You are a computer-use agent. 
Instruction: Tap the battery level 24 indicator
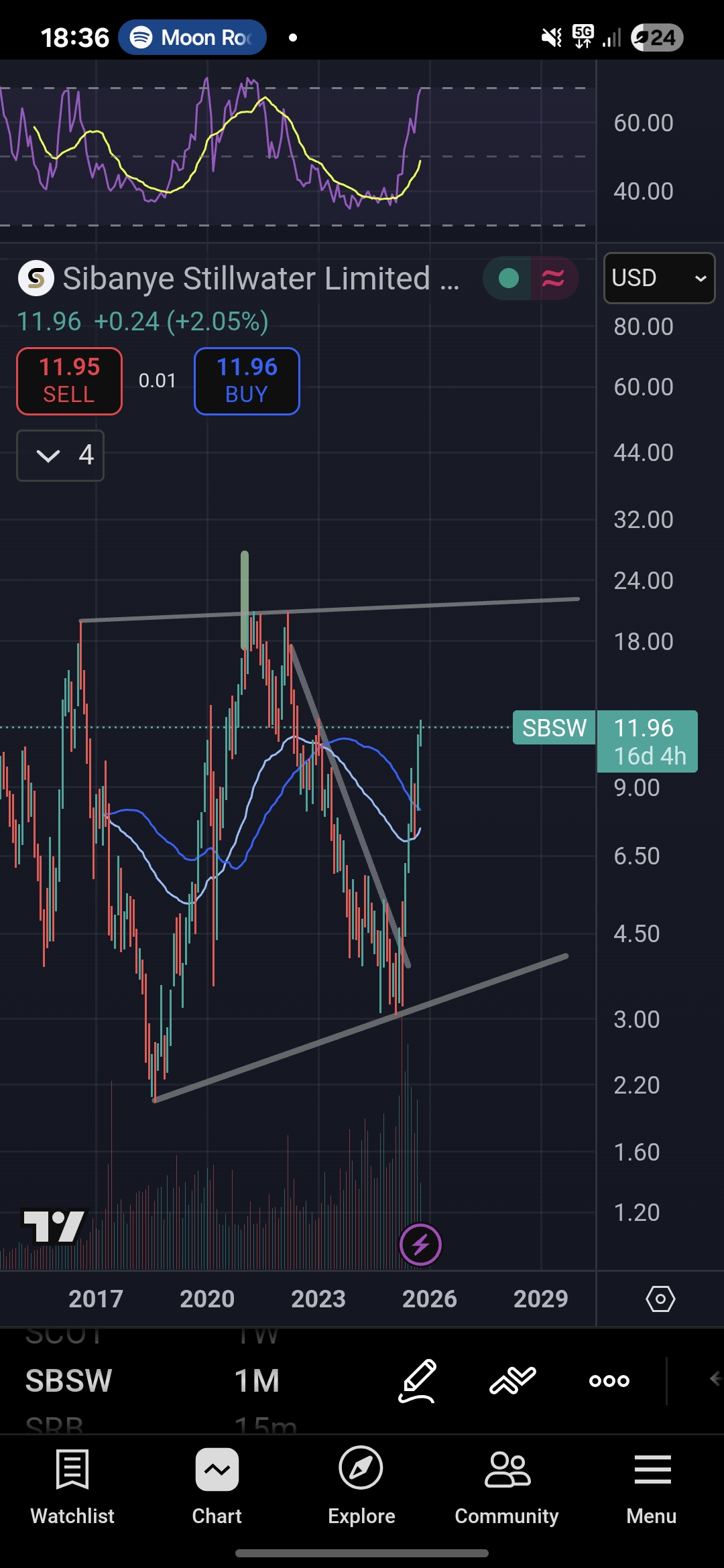pos(658,38)
